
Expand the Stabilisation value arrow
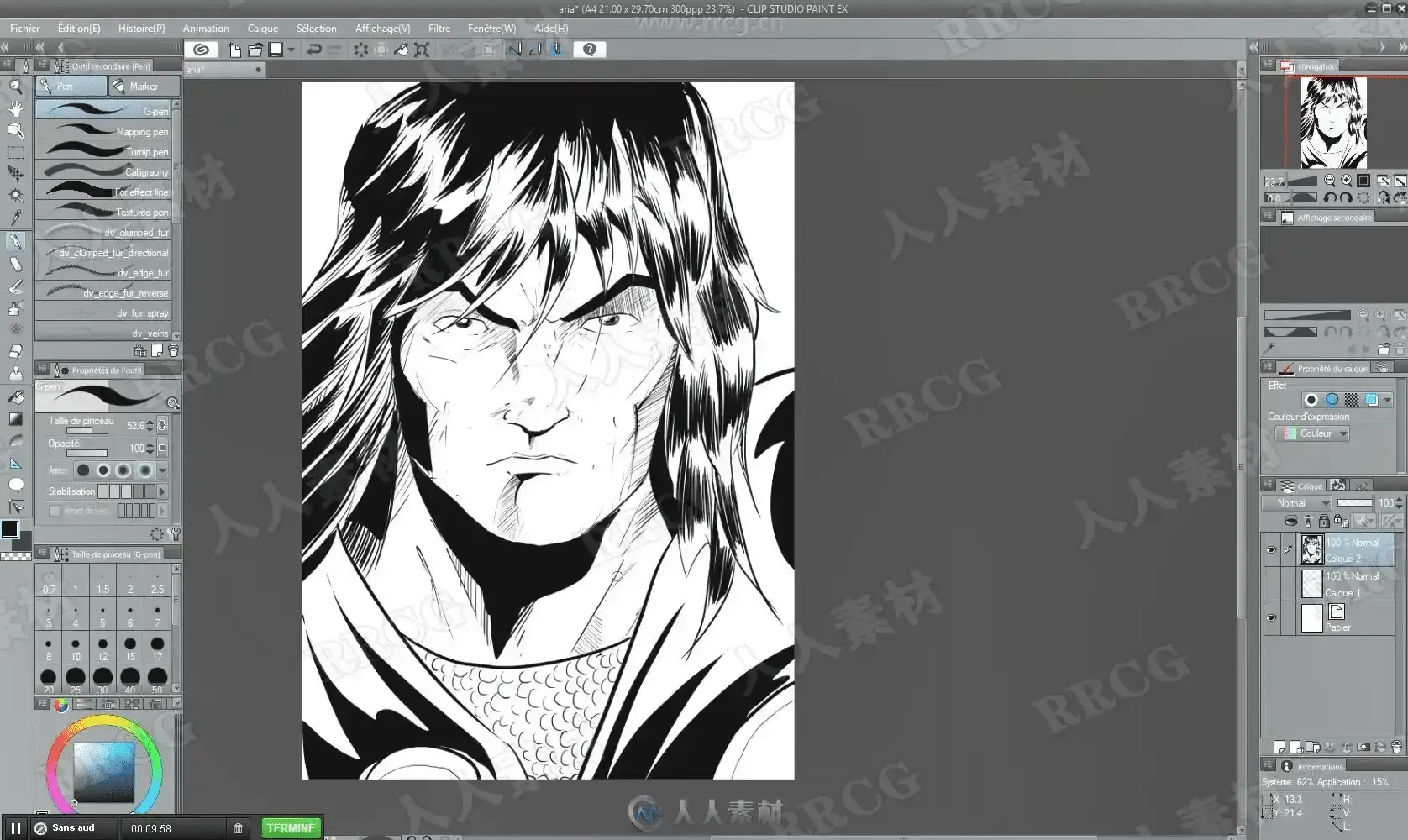click(x=162, y=491)
